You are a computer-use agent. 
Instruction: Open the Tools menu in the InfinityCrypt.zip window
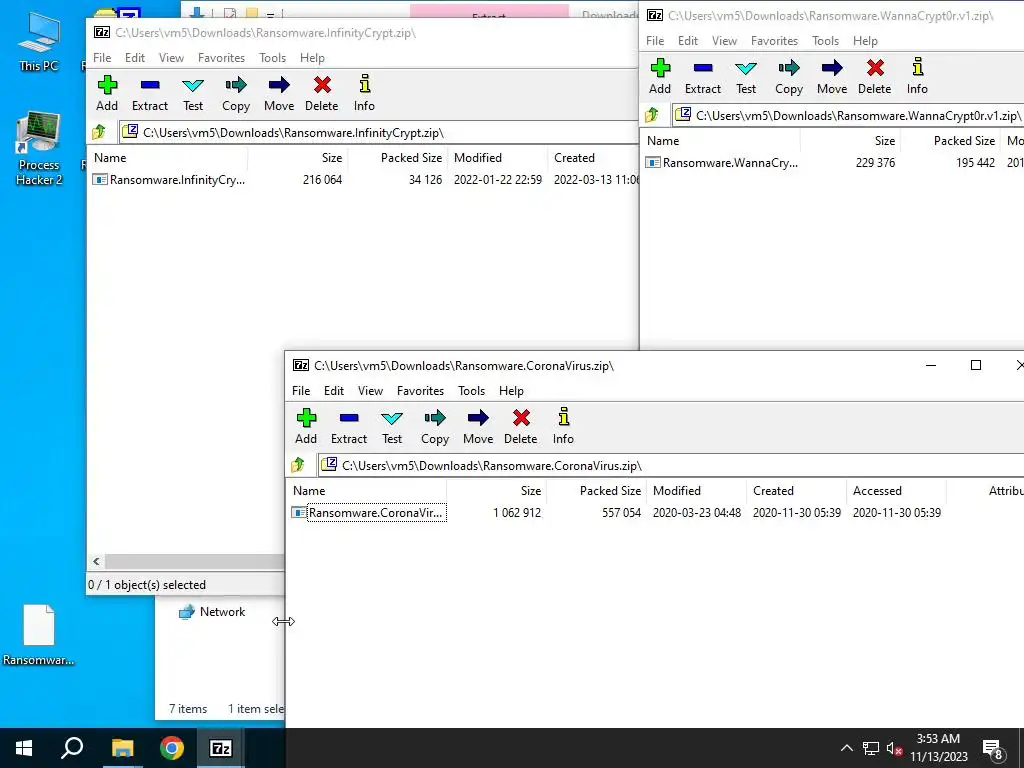(x=272, y=57)
